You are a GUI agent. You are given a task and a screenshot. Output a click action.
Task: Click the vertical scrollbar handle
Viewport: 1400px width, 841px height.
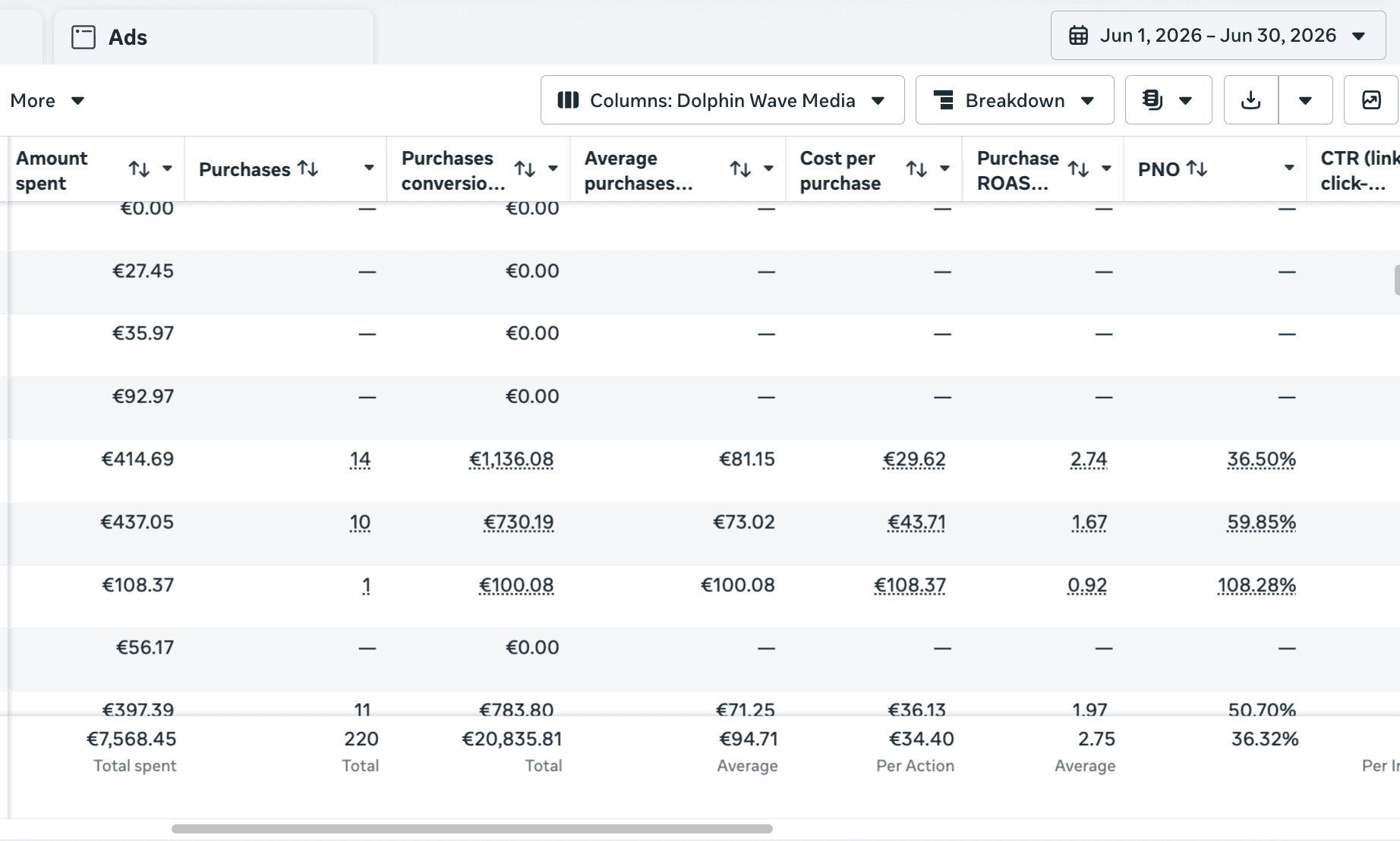[x=1397, y=280]
